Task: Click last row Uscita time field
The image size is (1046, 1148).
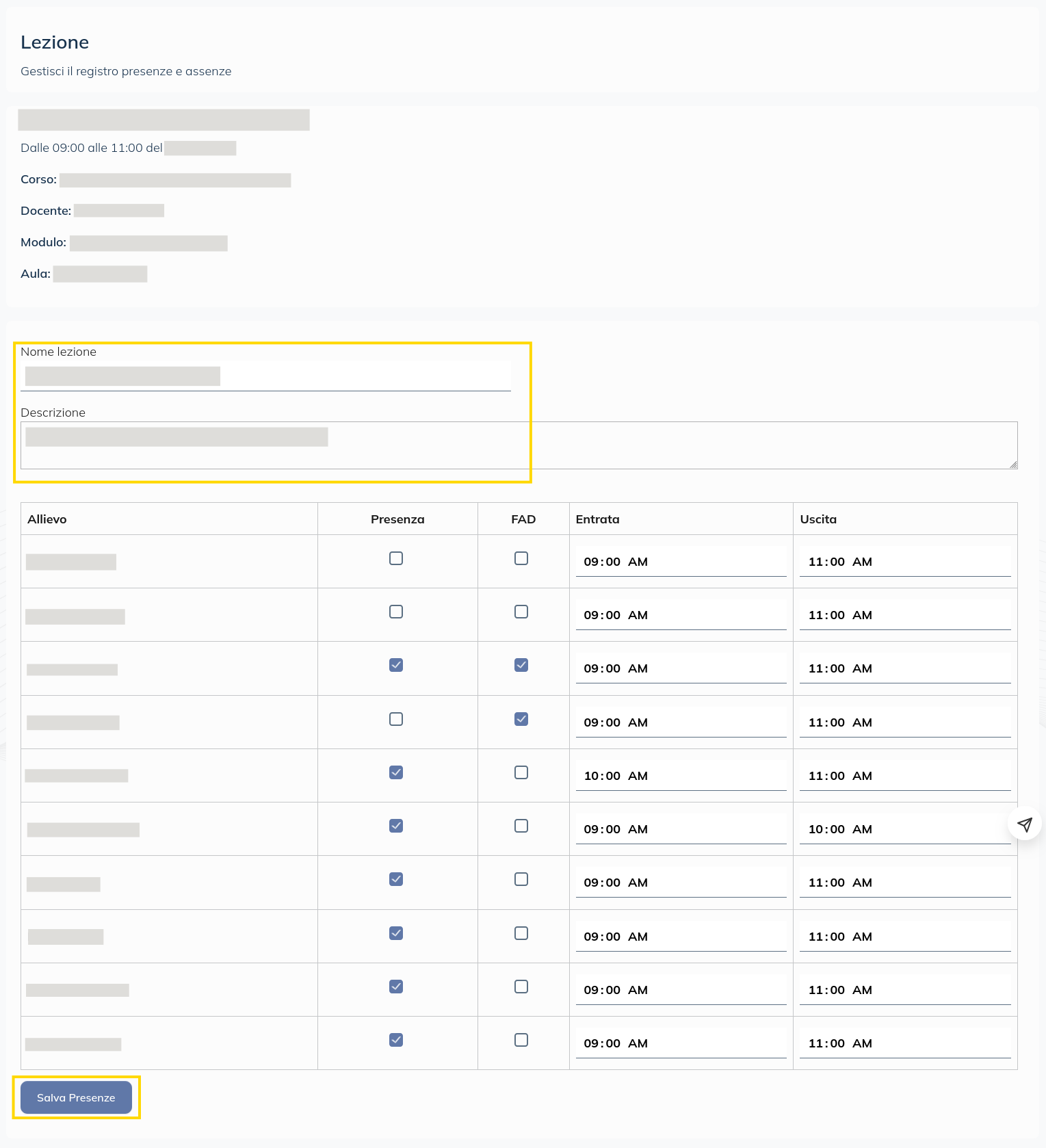Action: click(904, 1043)
